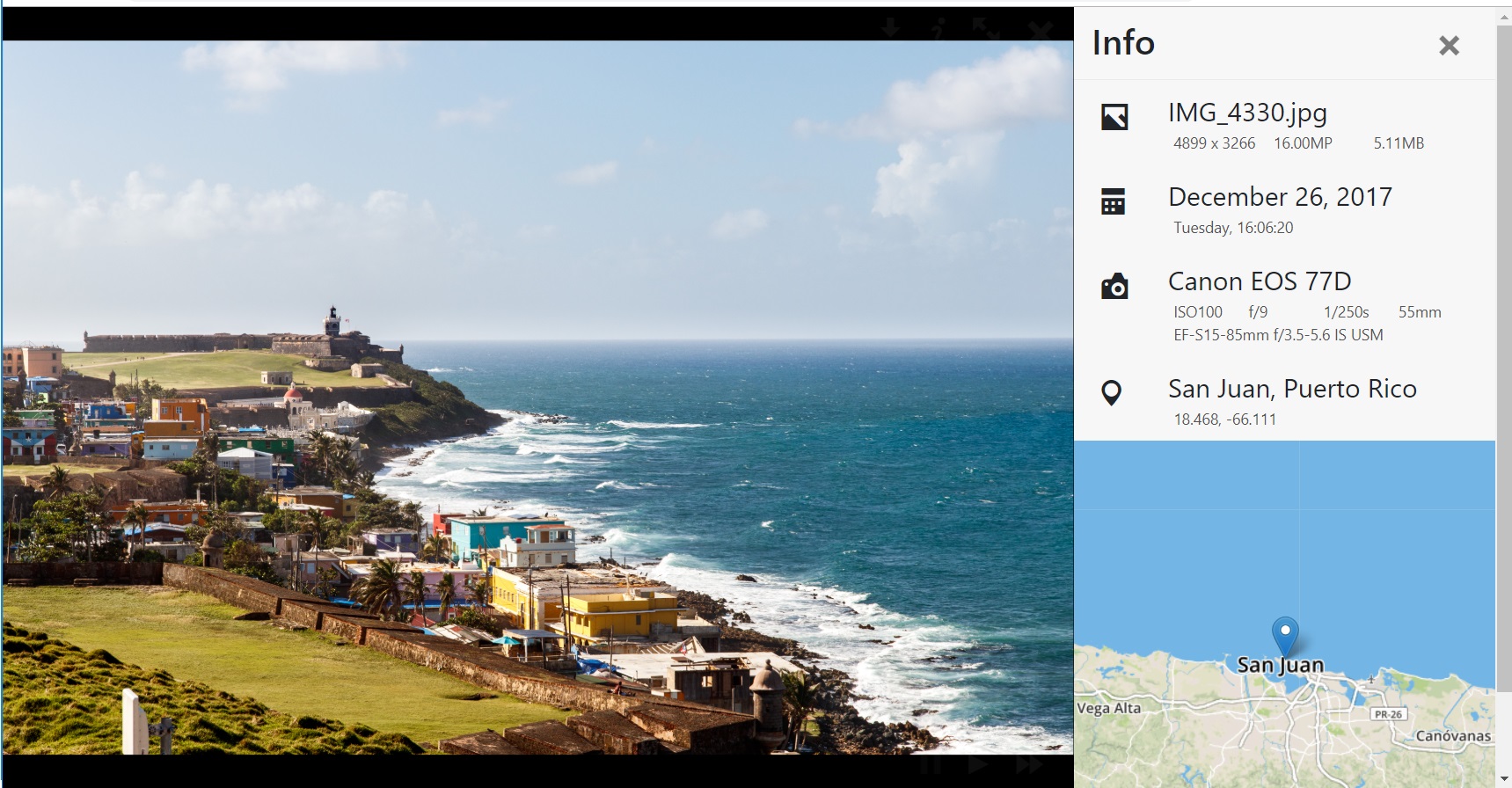Click Canóvanas on the map
The width and height of the screenshot is (1512, 788).
[1453, 736]
